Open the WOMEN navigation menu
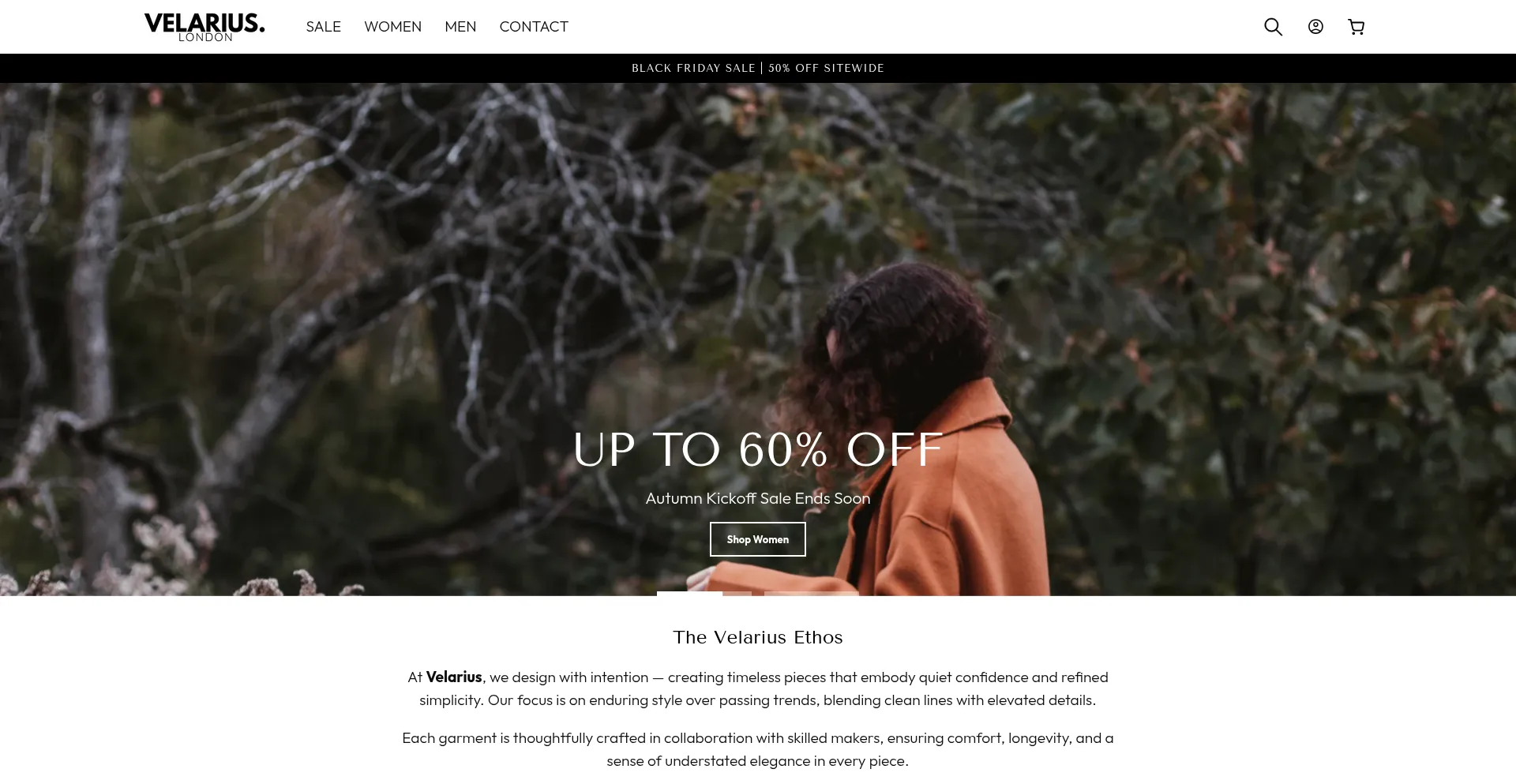The height and width of the screenshot is (784, 1516). click(393, 27)
